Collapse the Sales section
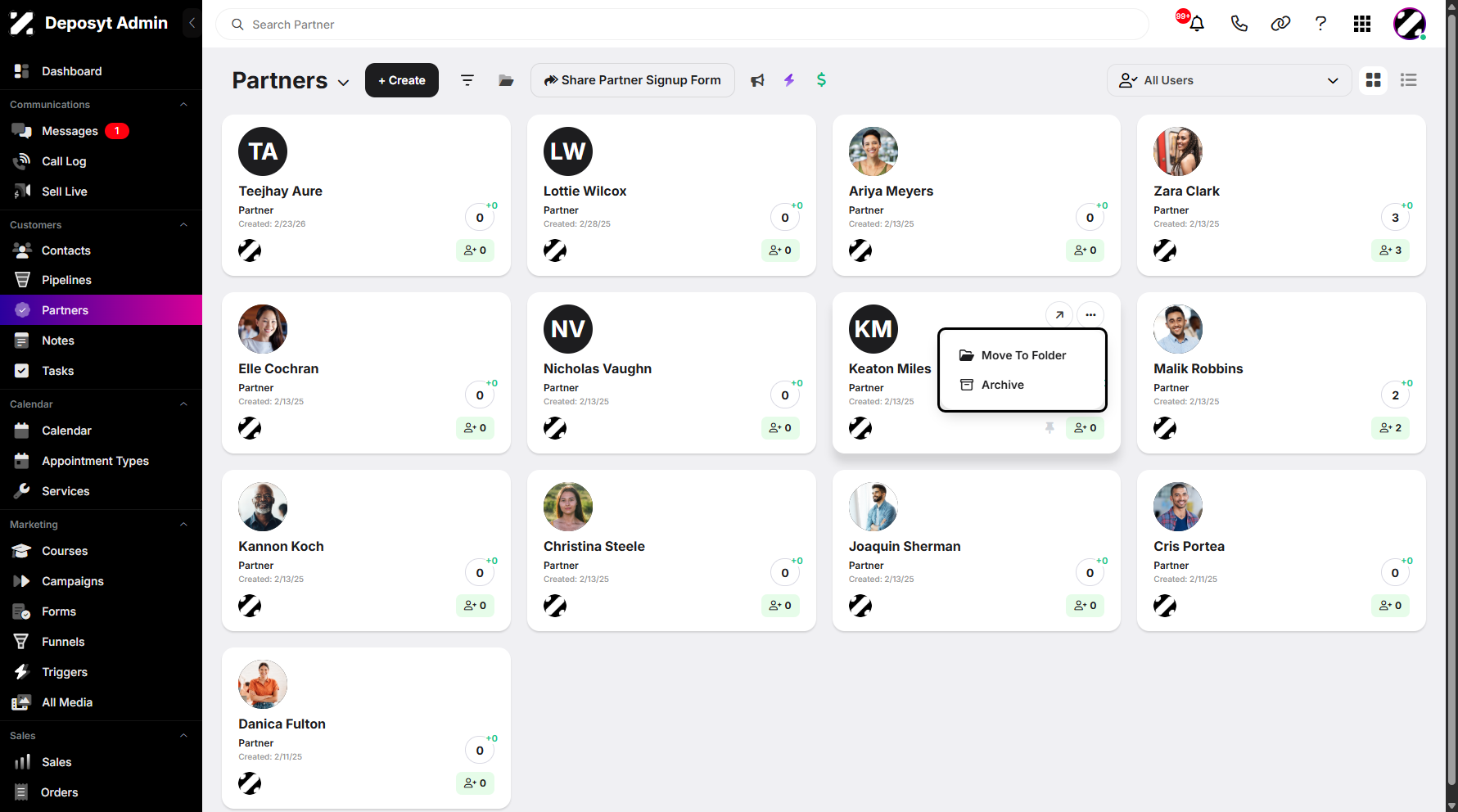 click(x=183, y=736)
